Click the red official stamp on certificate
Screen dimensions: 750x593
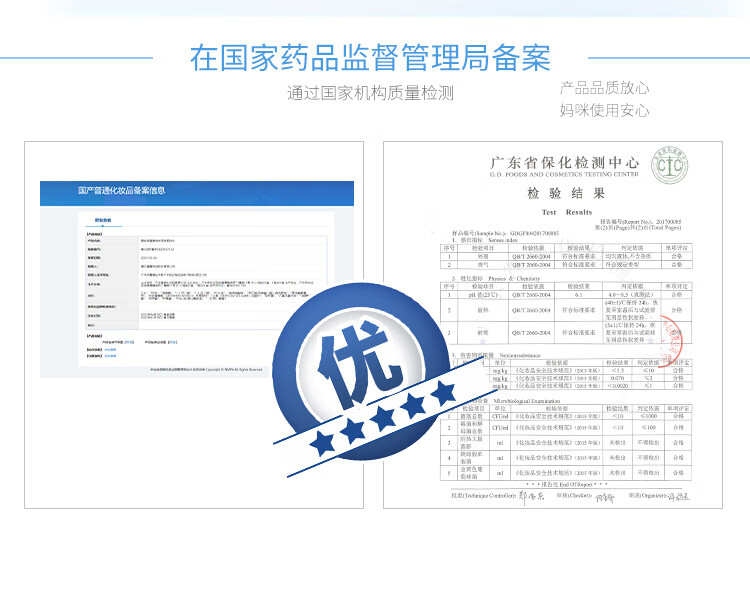pyautogui.click(x=671, y=339)
